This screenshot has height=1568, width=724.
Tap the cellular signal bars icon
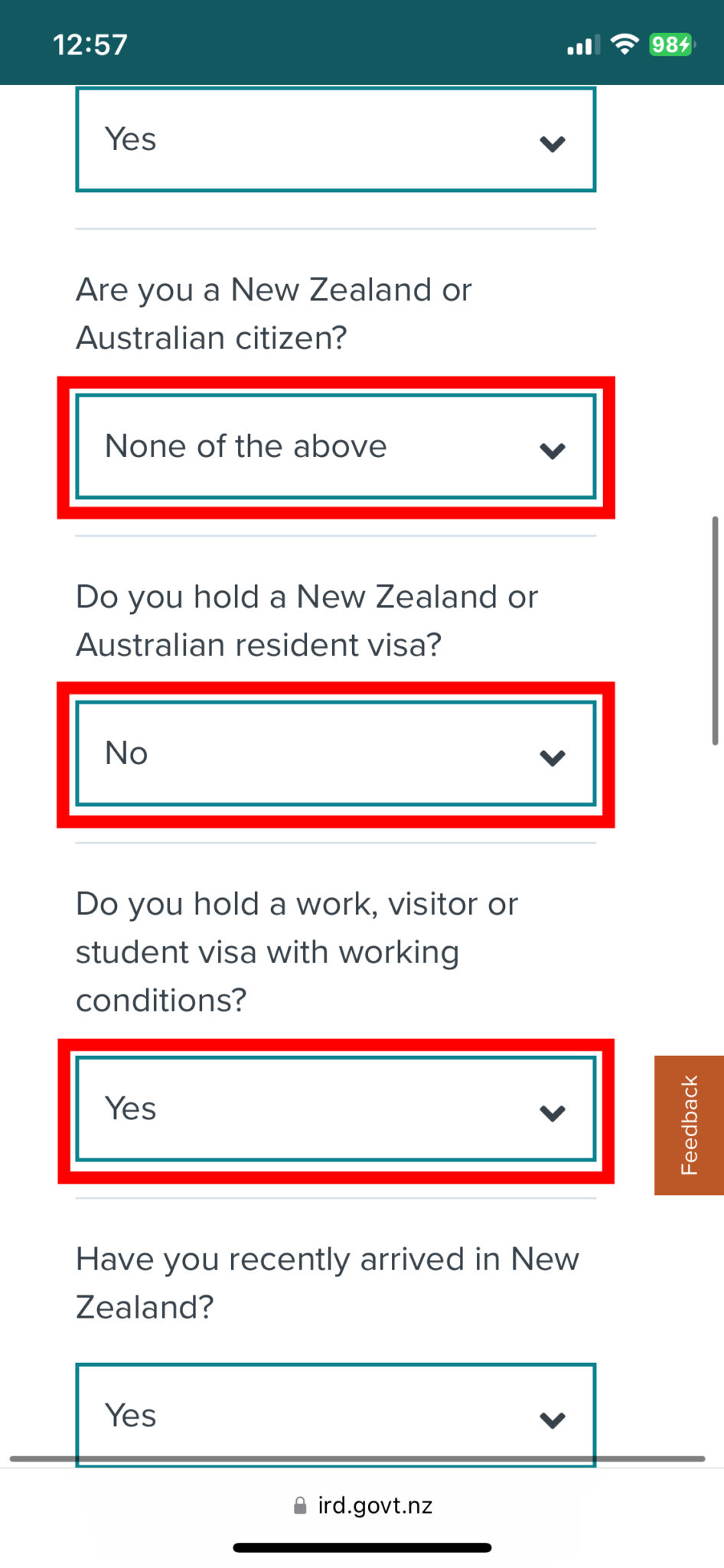click(583, 46)
